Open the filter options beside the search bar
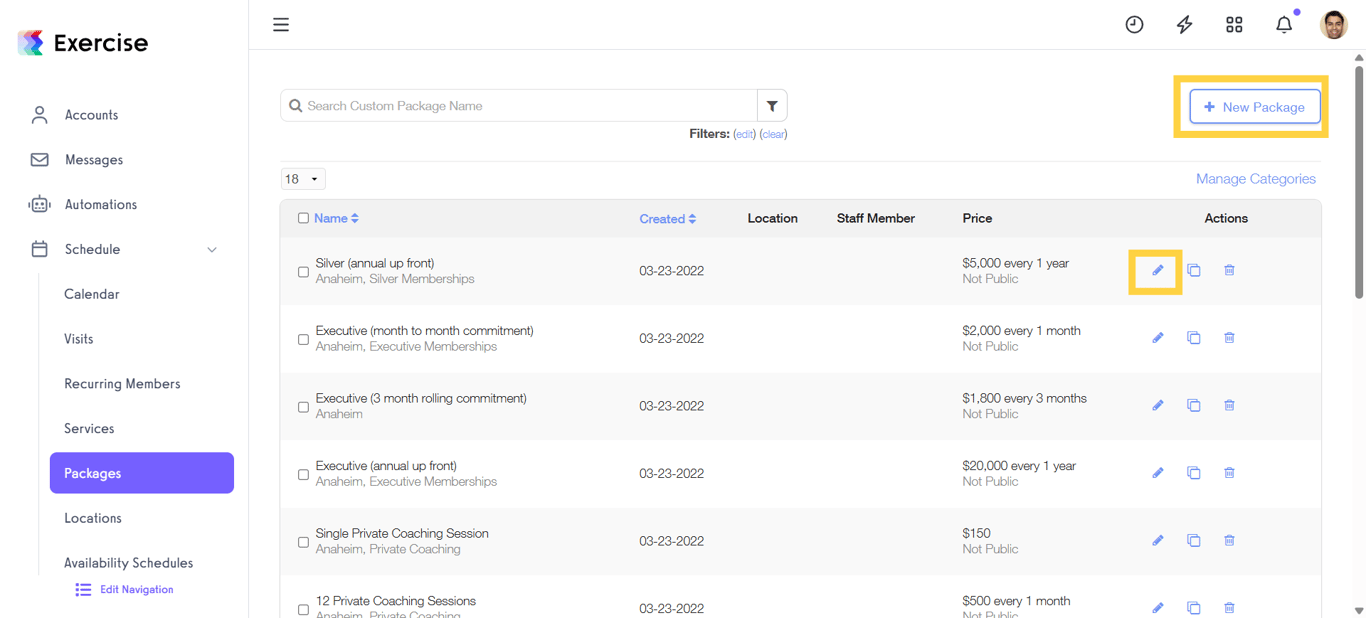The width and height of the screenshot is (1366, 618). (772, 105)
